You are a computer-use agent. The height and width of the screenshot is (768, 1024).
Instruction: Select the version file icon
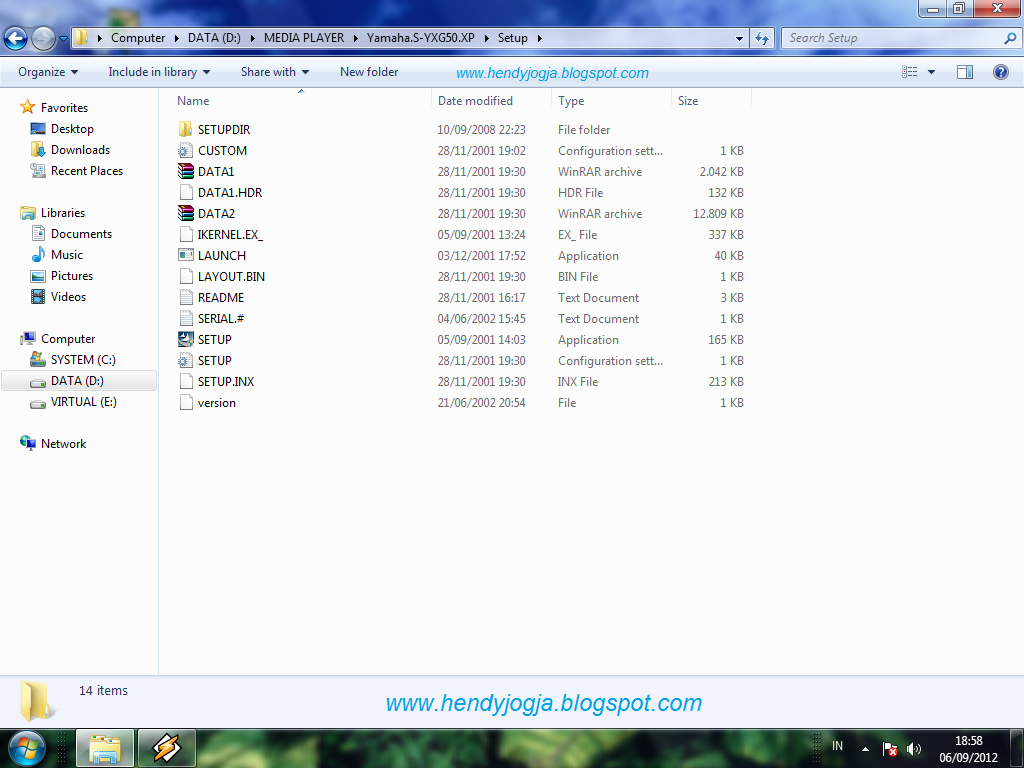click(x=185, y=402)
